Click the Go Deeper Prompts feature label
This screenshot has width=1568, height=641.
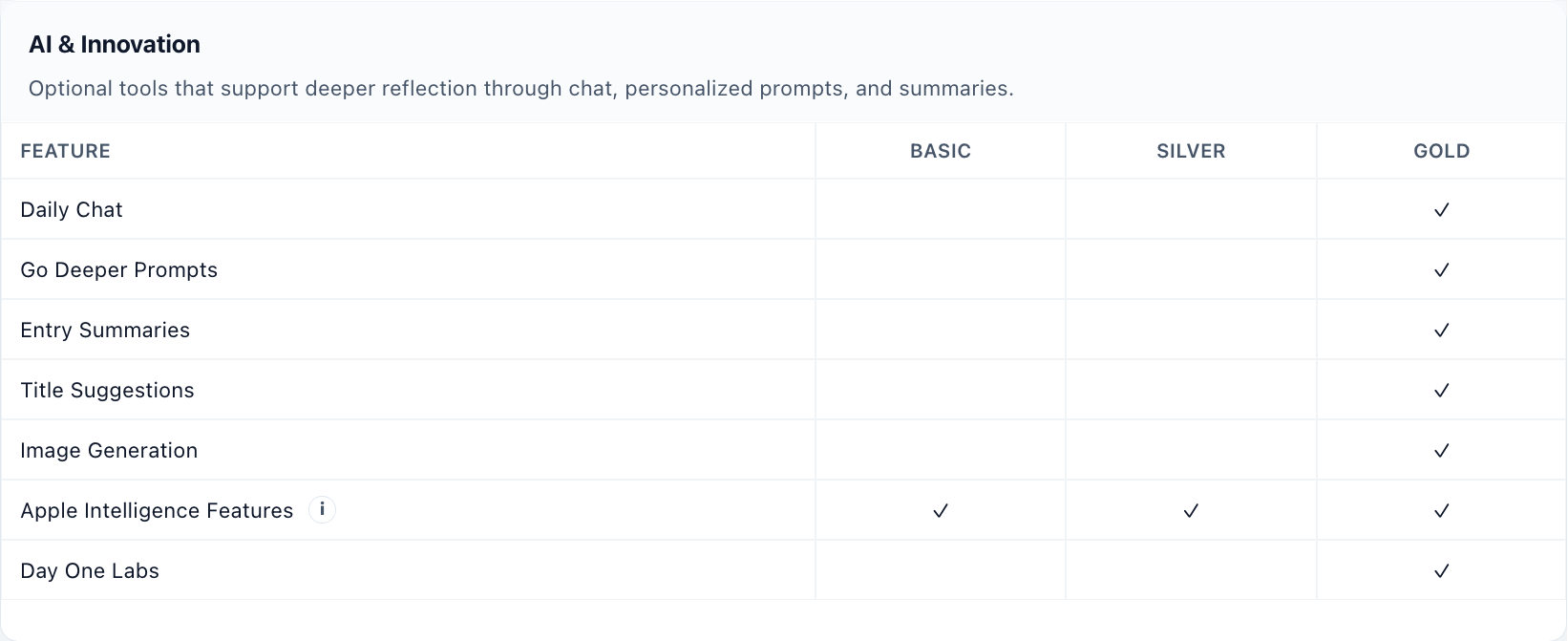(x=119, y=270)
